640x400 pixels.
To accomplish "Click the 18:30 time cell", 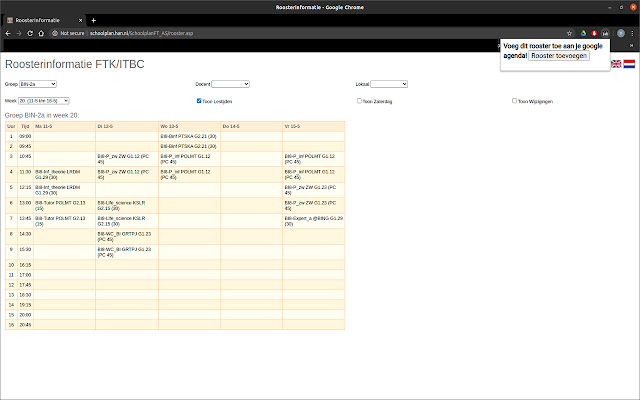I will 25,295.
